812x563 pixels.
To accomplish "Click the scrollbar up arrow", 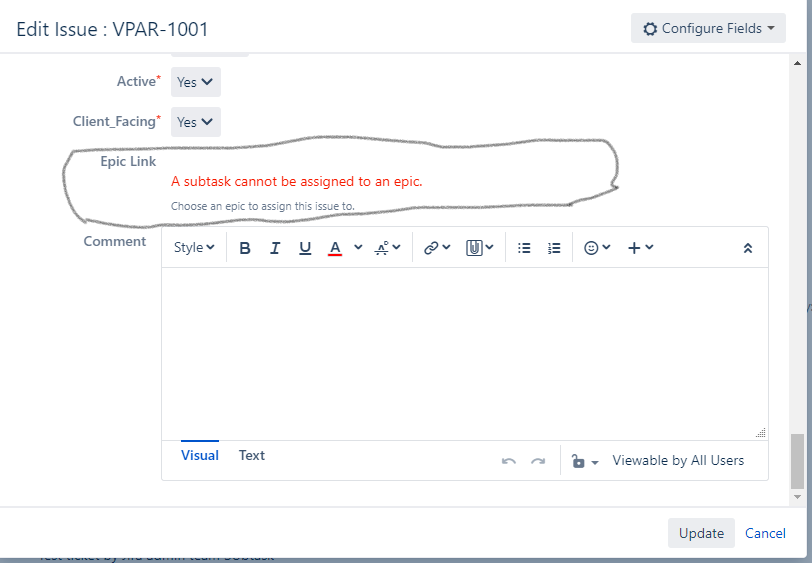I will [798, 63].
